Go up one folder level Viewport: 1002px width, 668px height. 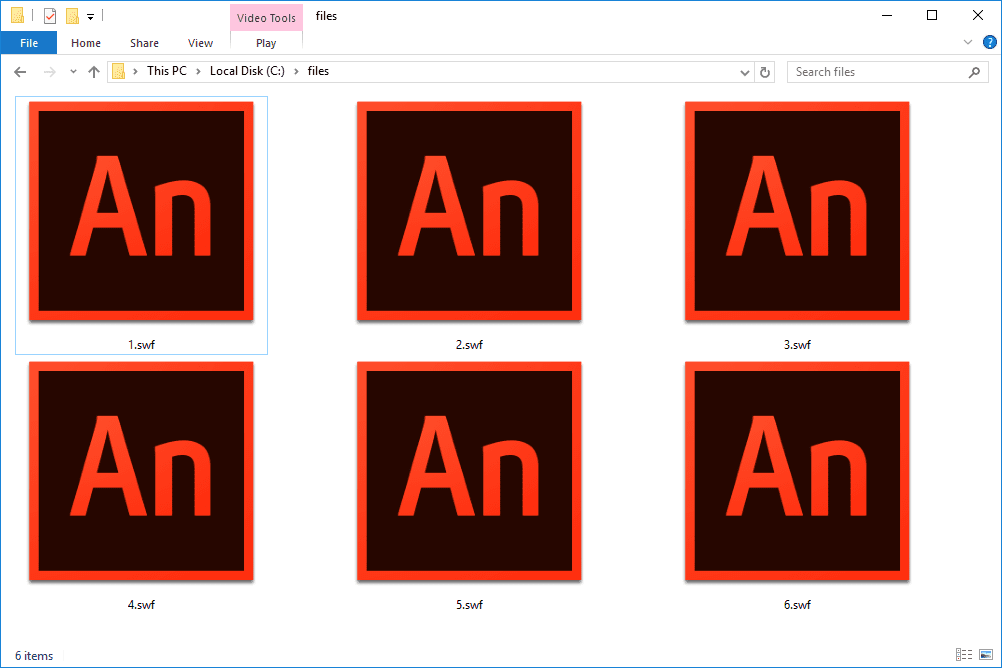(94, 72)
